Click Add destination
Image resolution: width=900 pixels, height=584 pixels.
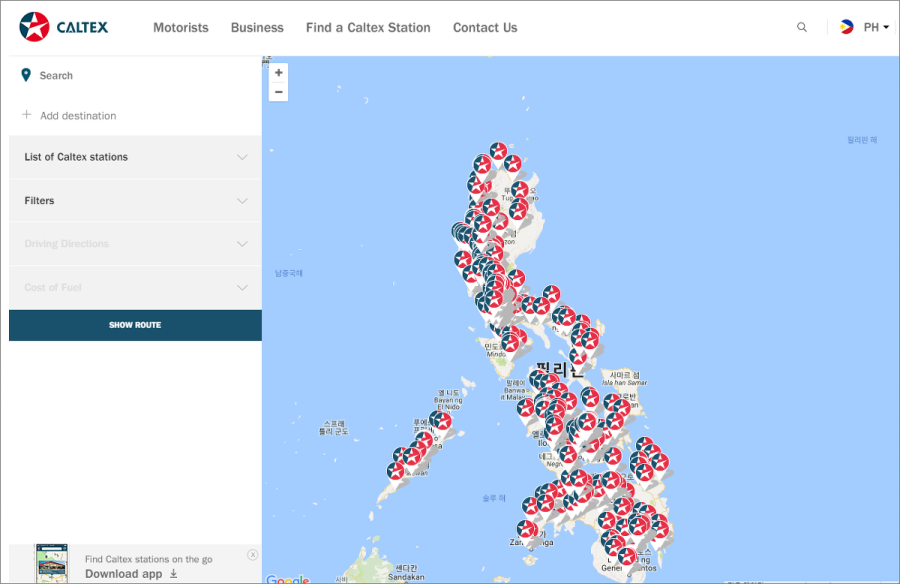tap(78, 115)
